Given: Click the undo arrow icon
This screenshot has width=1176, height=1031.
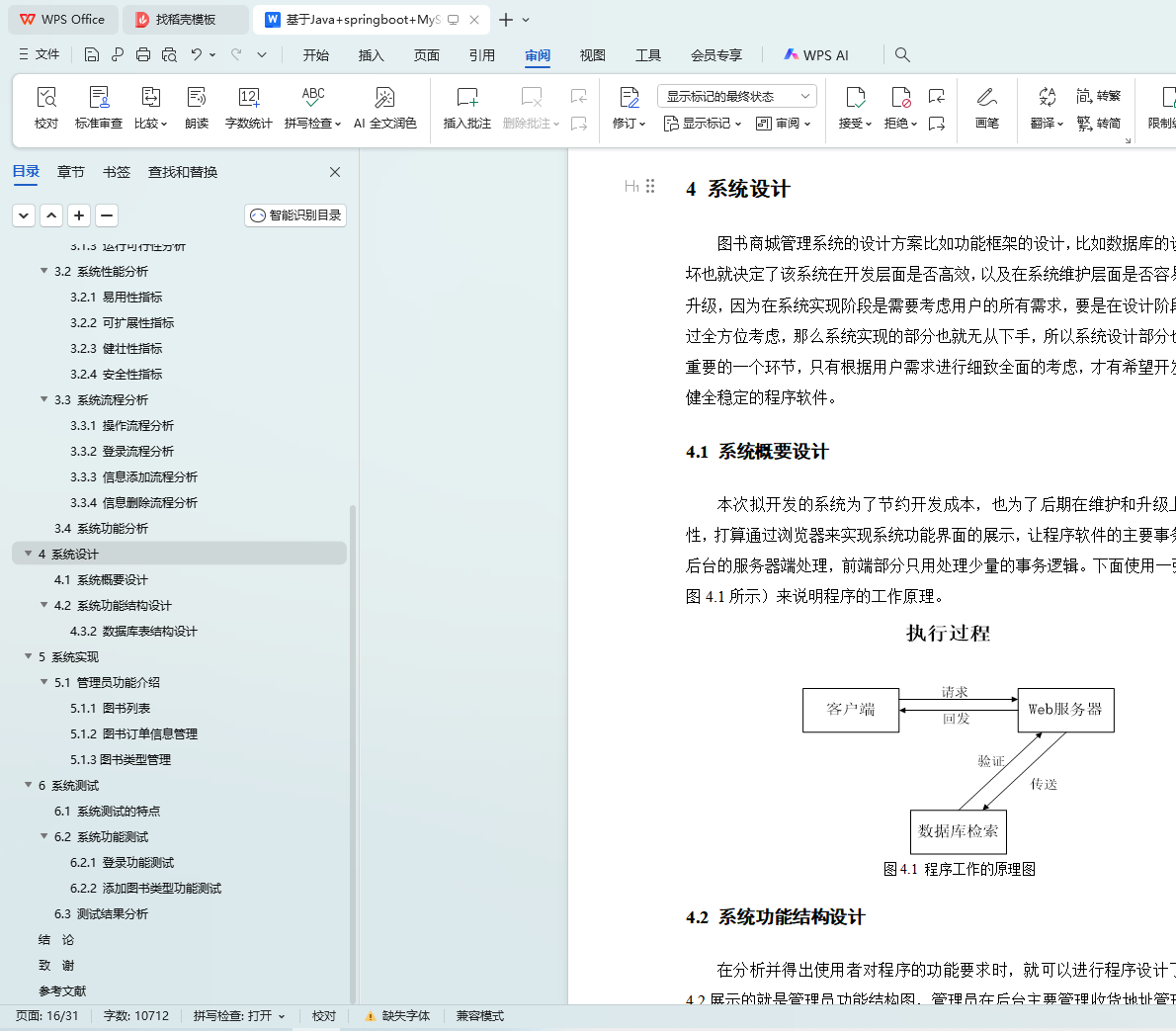Looking at the screenshot, I should click(x=197, y=54).
